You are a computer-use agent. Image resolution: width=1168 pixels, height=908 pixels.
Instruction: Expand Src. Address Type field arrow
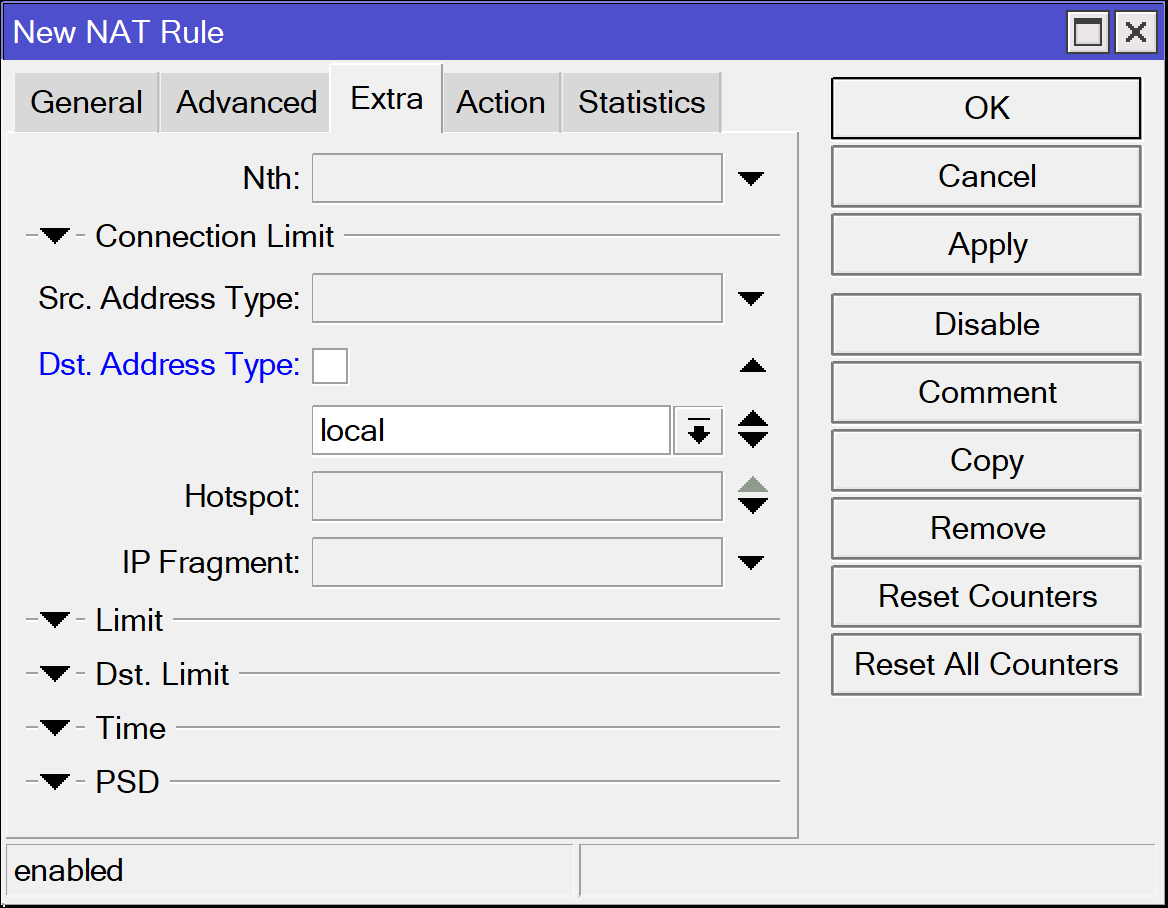(x=751, y=299)
